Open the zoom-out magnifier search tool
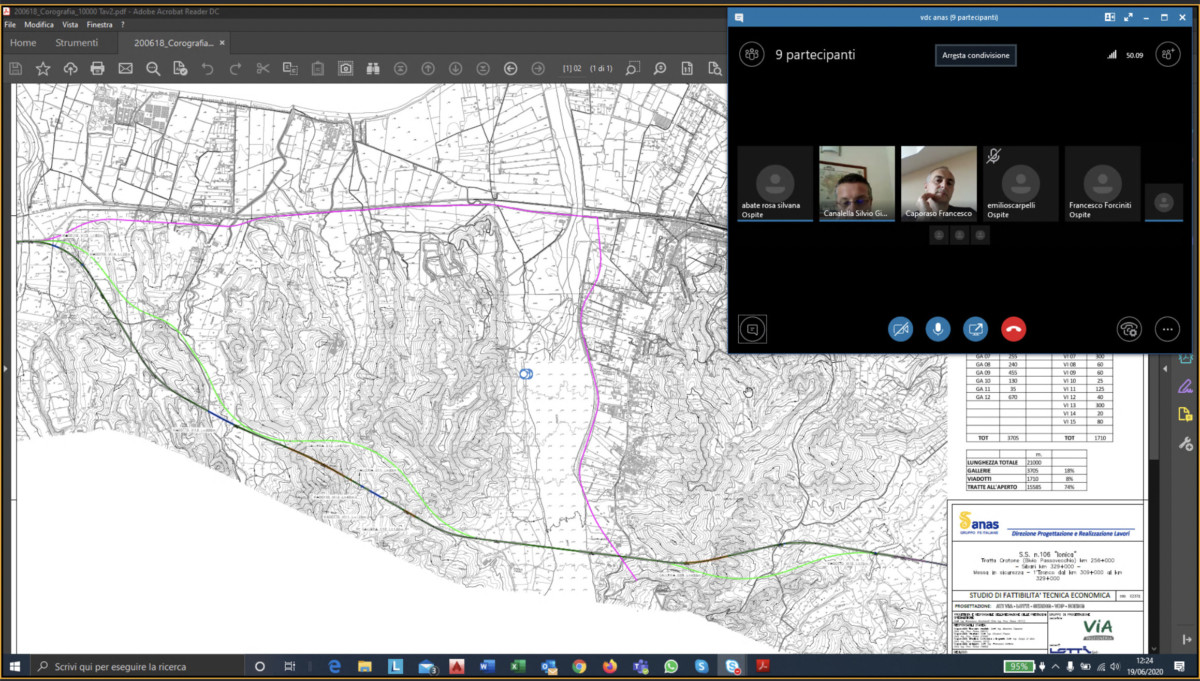 [153, 69]
